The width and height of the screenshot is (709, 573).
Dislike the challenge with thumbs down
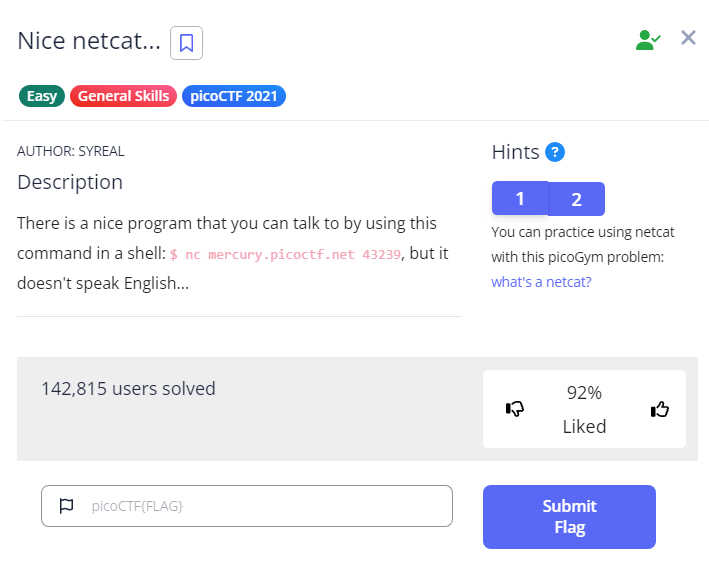pyautogui.click(x=516, y=408)
